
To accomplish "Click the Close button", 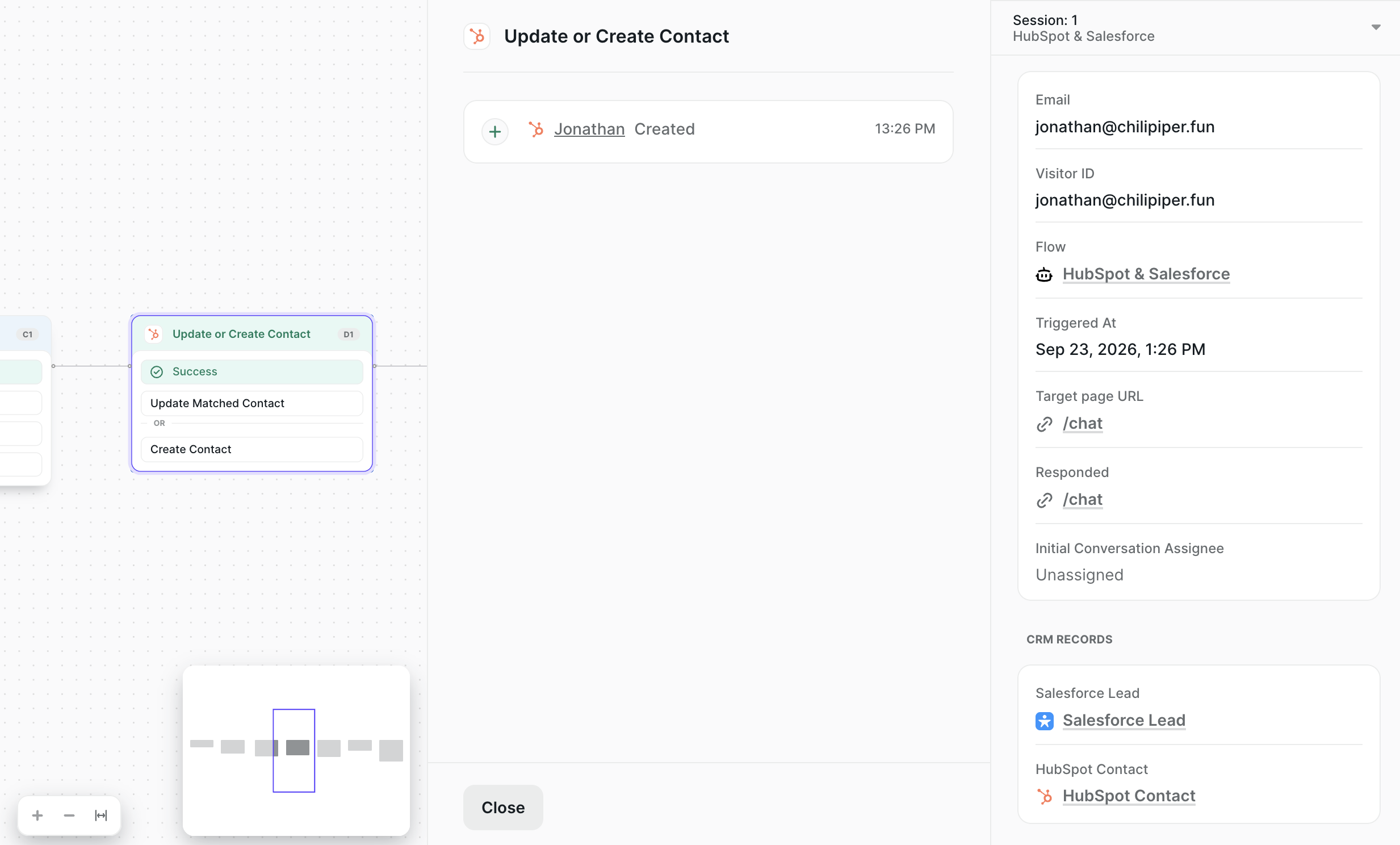I will pyautogui.click(x=503, y=807).
